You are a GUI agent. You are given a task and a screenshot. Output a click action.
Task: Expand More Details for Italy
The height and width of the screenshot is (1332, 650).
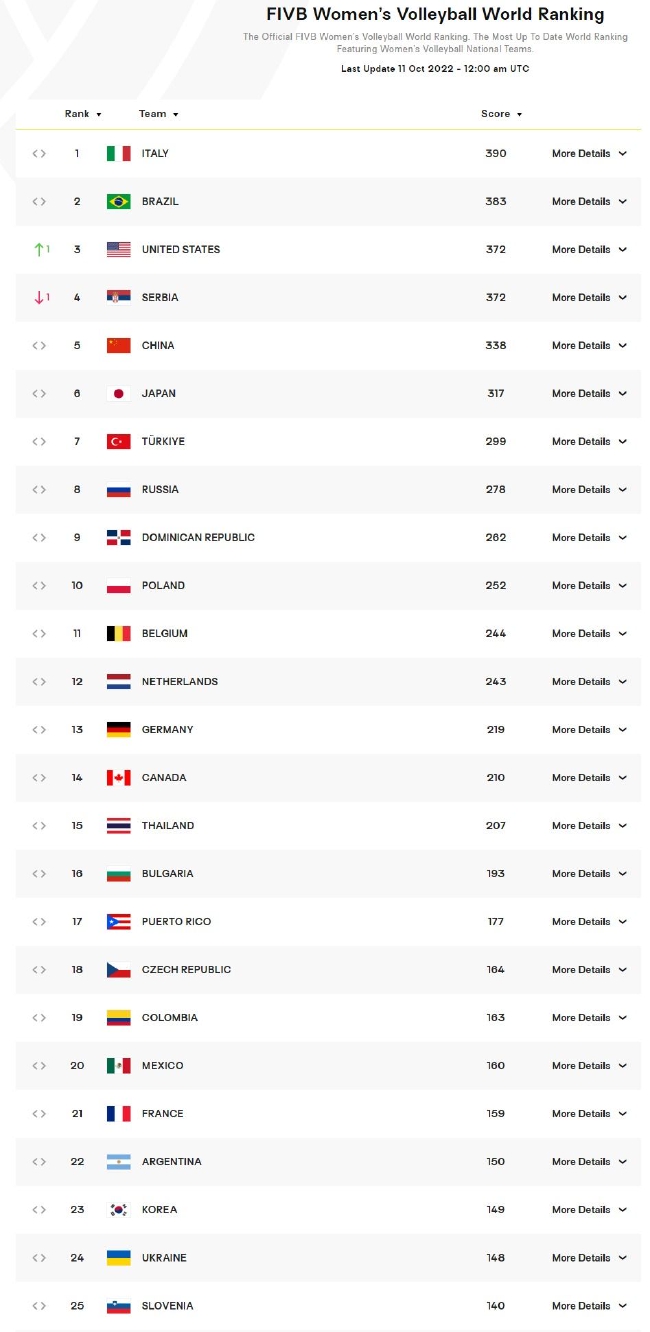589,154
